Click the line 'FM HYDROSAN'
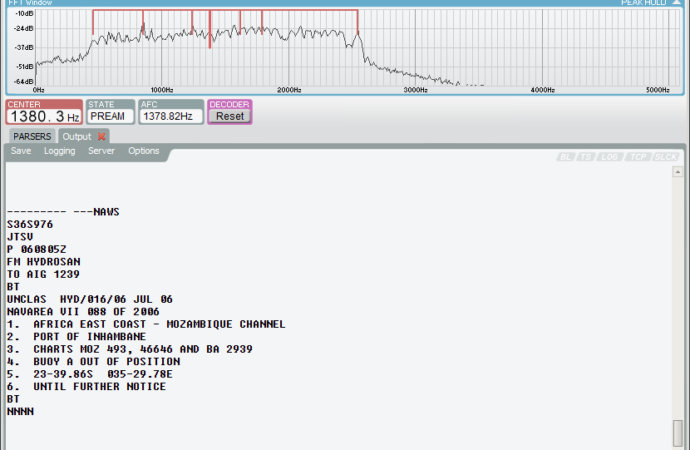 (44, 262)
